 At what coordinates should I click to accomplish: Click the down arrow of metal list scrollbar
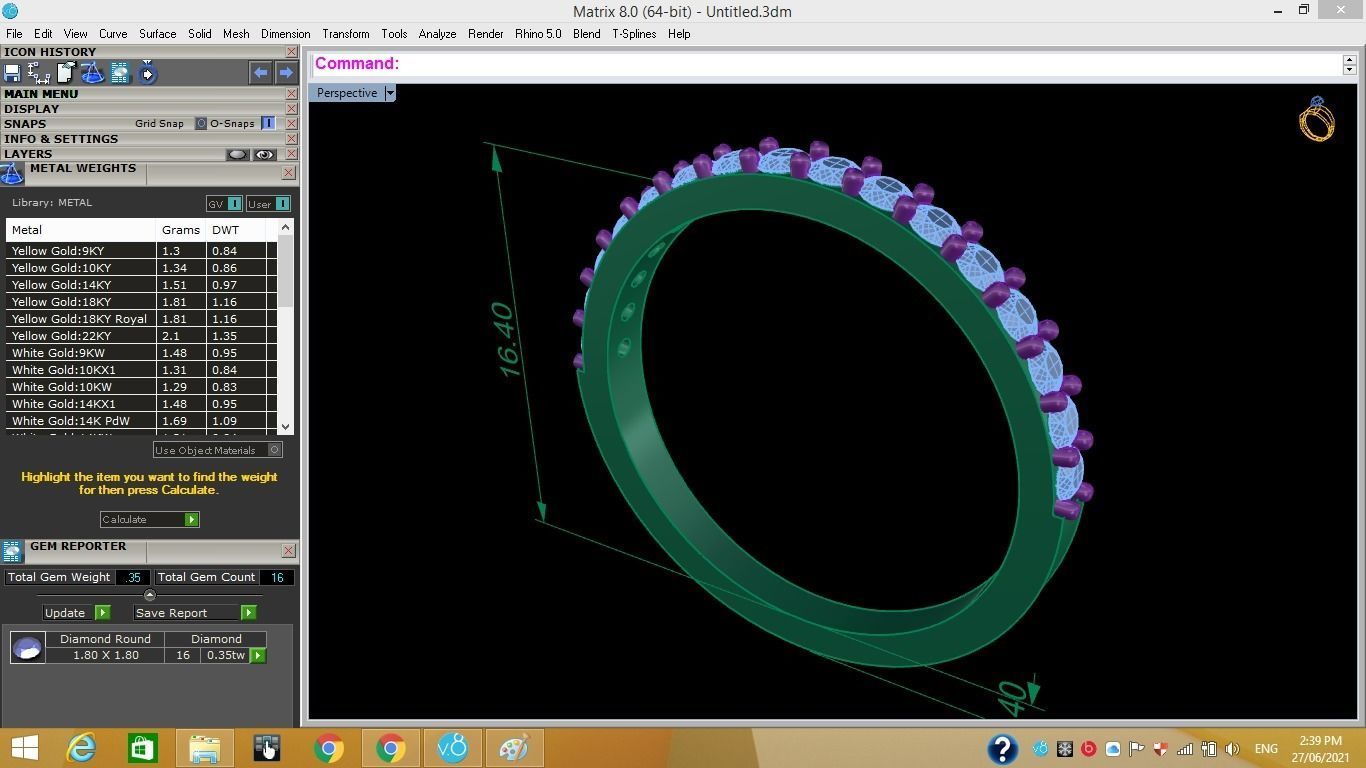(x=286, y=426)
